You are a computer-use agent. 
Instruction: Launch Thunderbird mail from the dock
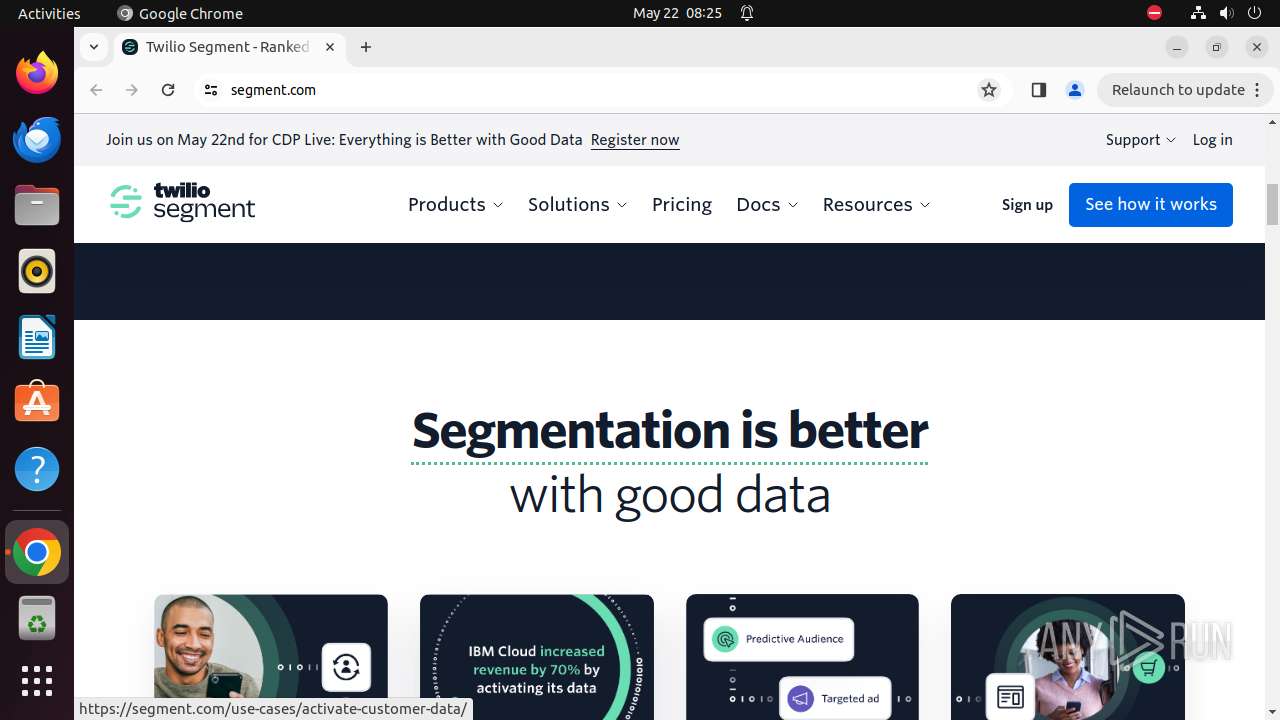click(x=37, y=139)
